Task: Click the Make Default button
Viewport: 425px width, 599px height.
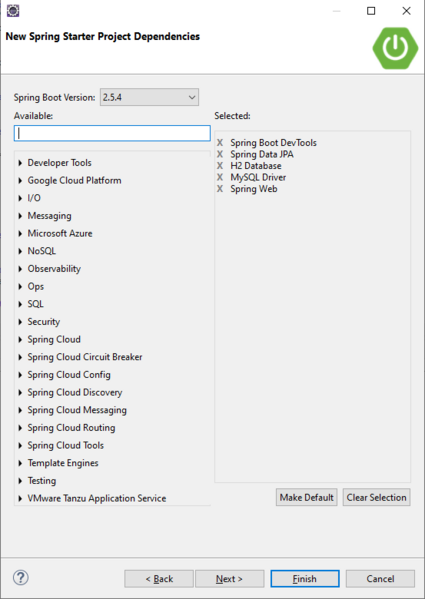Action: (307, 497)
